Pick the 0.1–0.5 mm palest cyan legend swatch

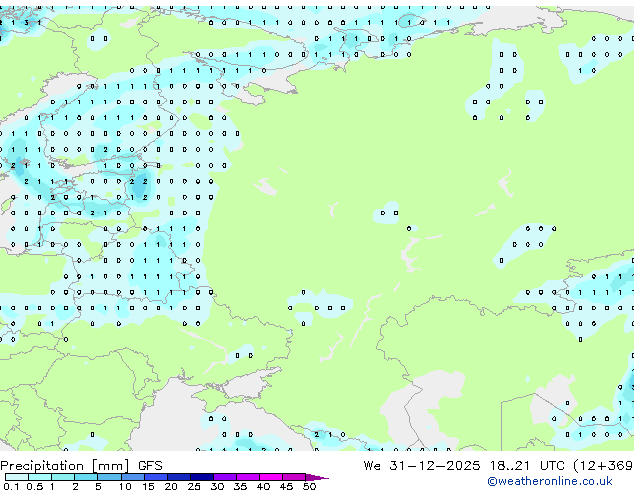[17, 477]
